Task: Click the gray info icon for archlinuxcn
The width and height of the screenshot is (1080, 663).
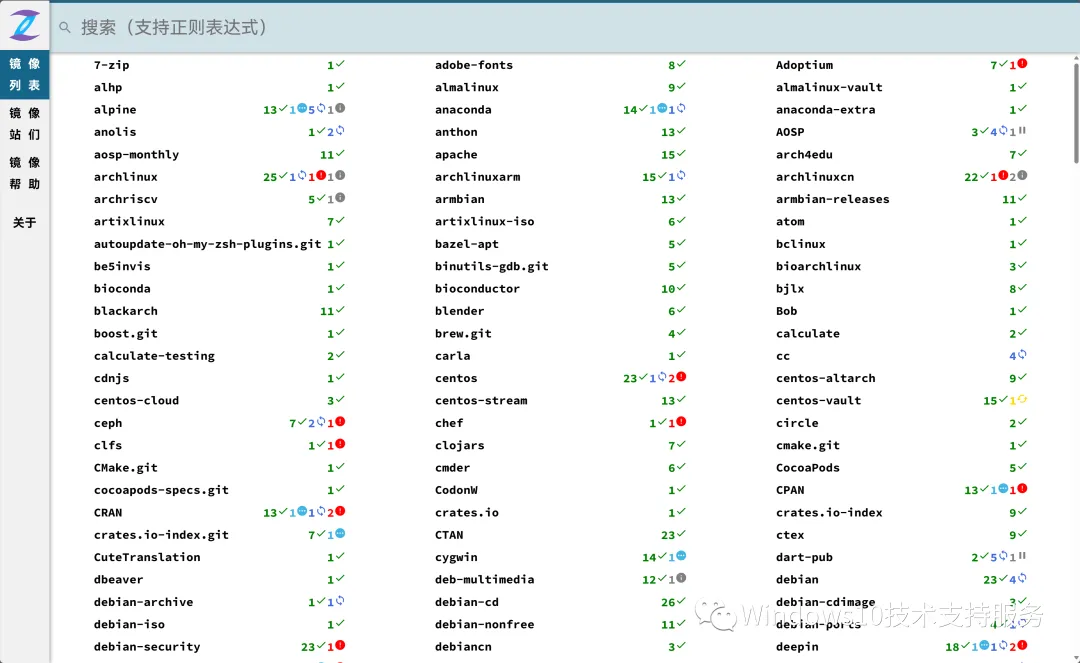Action: 1022,176
